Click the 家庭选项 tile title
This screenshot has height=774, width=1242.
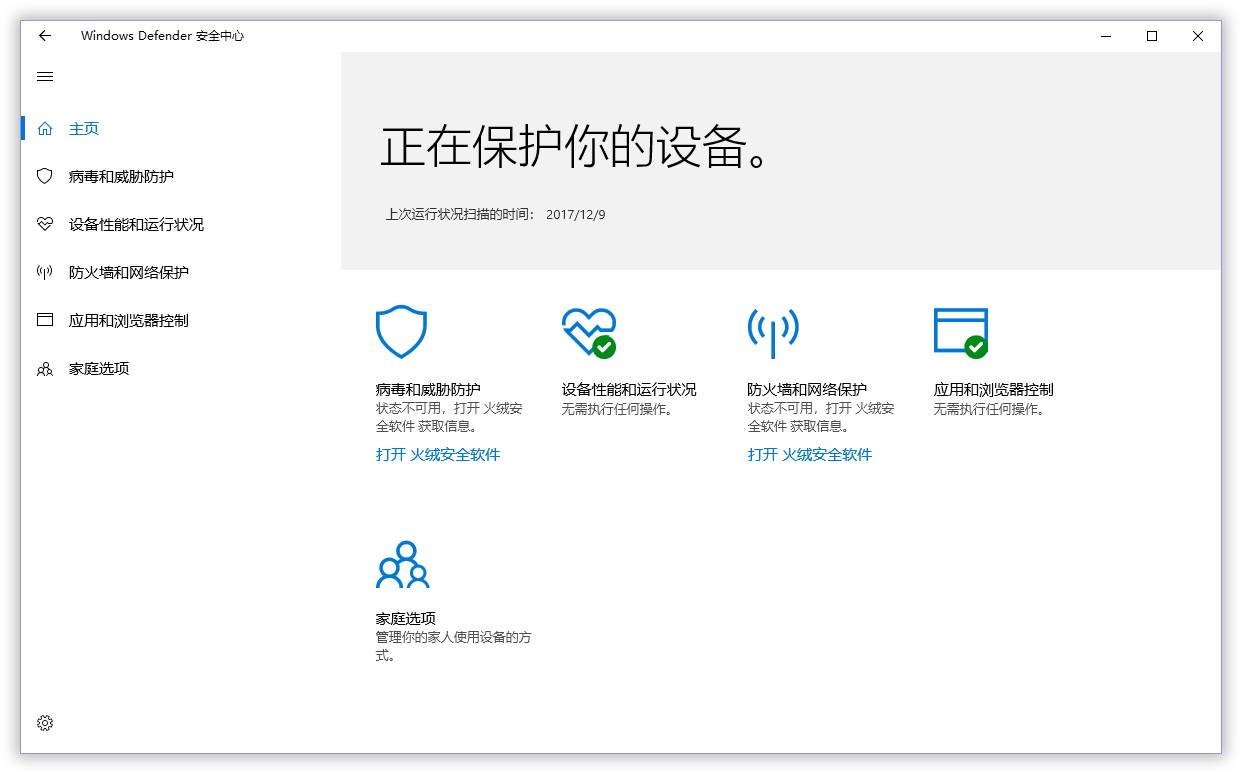tap(406, 619)
